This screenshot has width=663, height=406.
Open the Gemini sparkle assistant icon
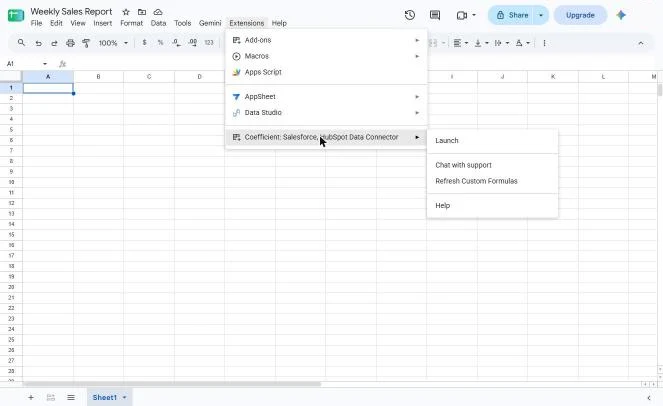click(621, 15)
